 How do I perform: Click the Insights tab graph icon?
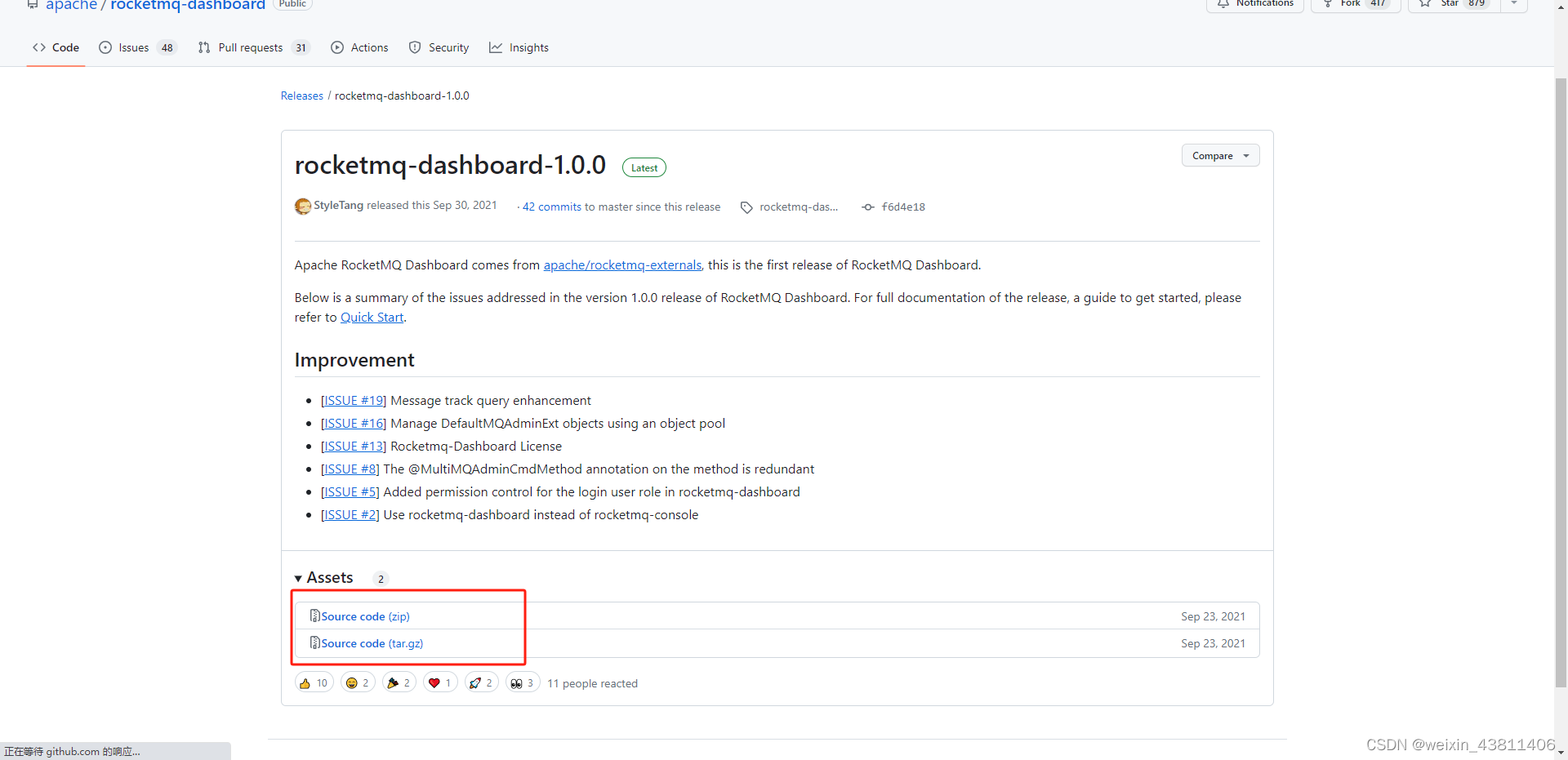[x=496, y=47]
